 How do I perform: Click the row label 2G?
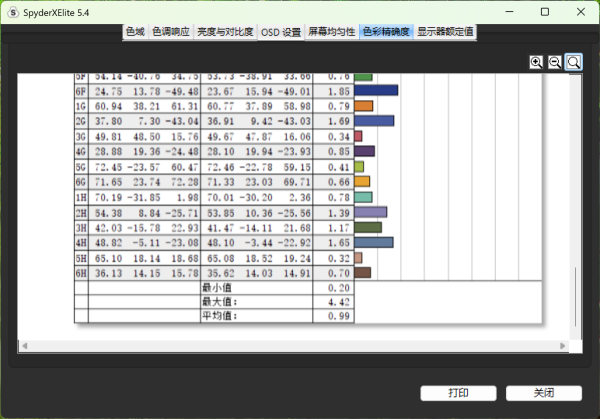click(81, 121)
